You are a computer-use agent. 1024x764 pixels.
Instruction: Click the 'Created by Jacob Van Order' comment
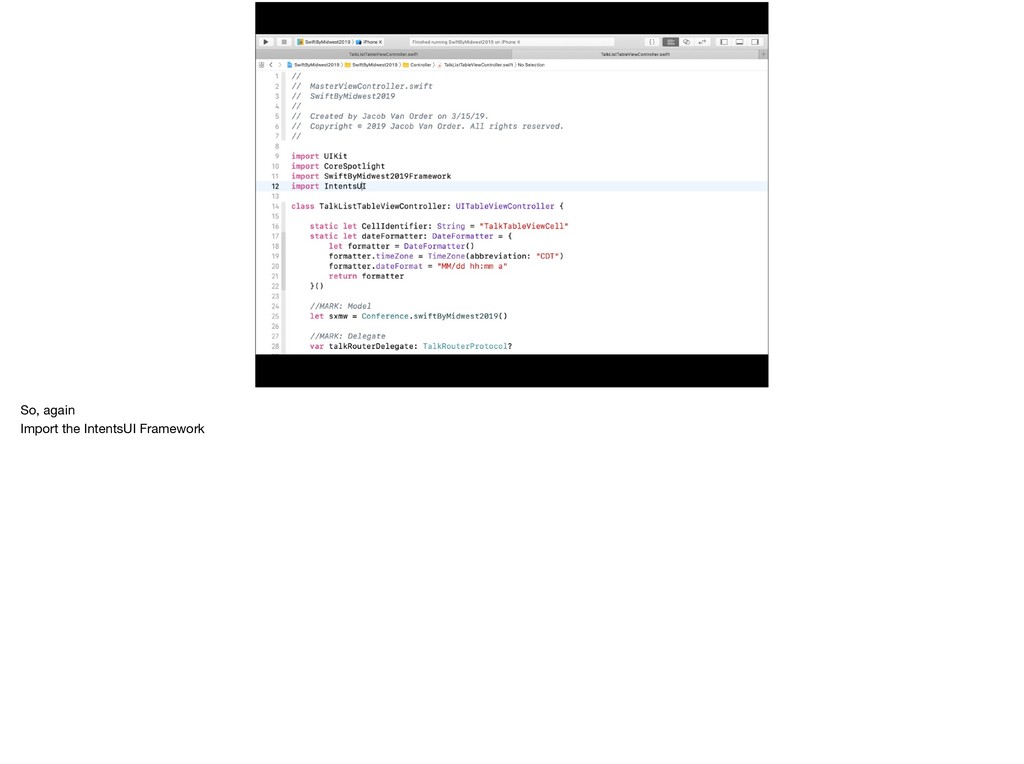coord(390,116)
